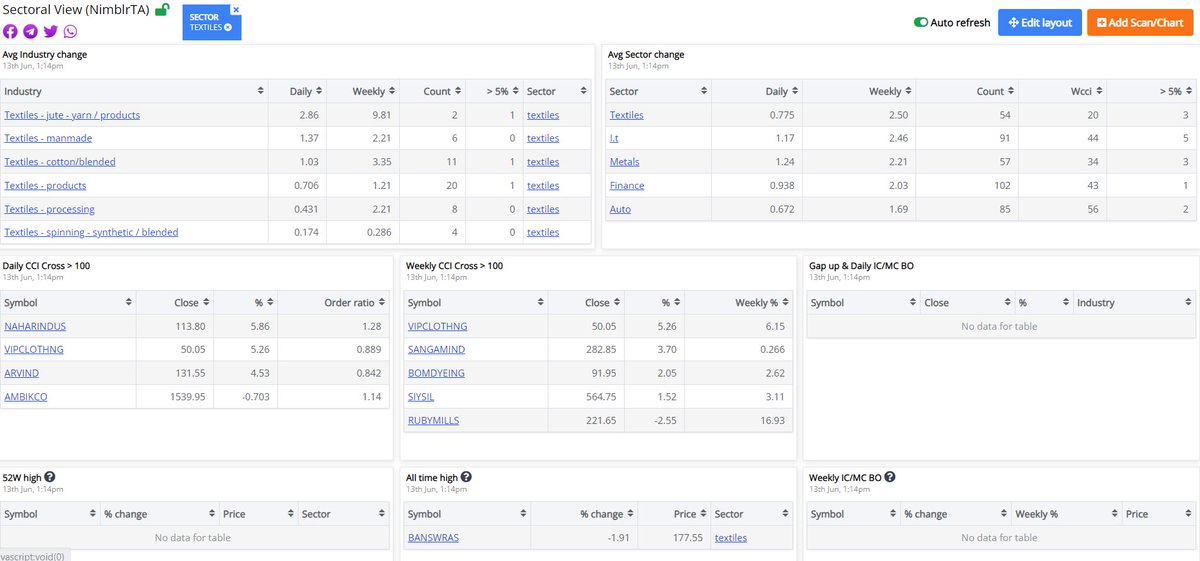Open Textiles - manmade industry link

(x=46, y=138)
